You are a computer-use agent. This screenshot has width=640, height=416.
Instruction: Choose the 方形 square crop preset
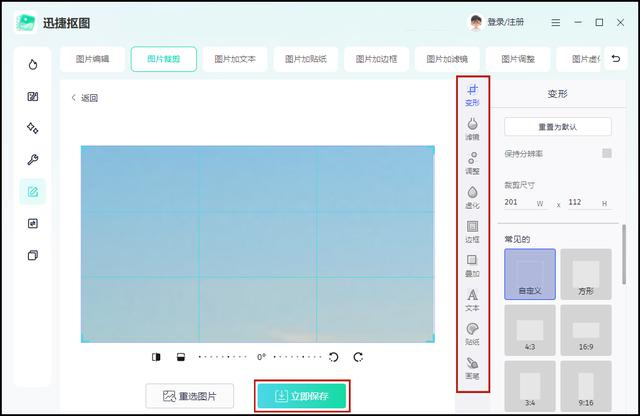[586, 274]
